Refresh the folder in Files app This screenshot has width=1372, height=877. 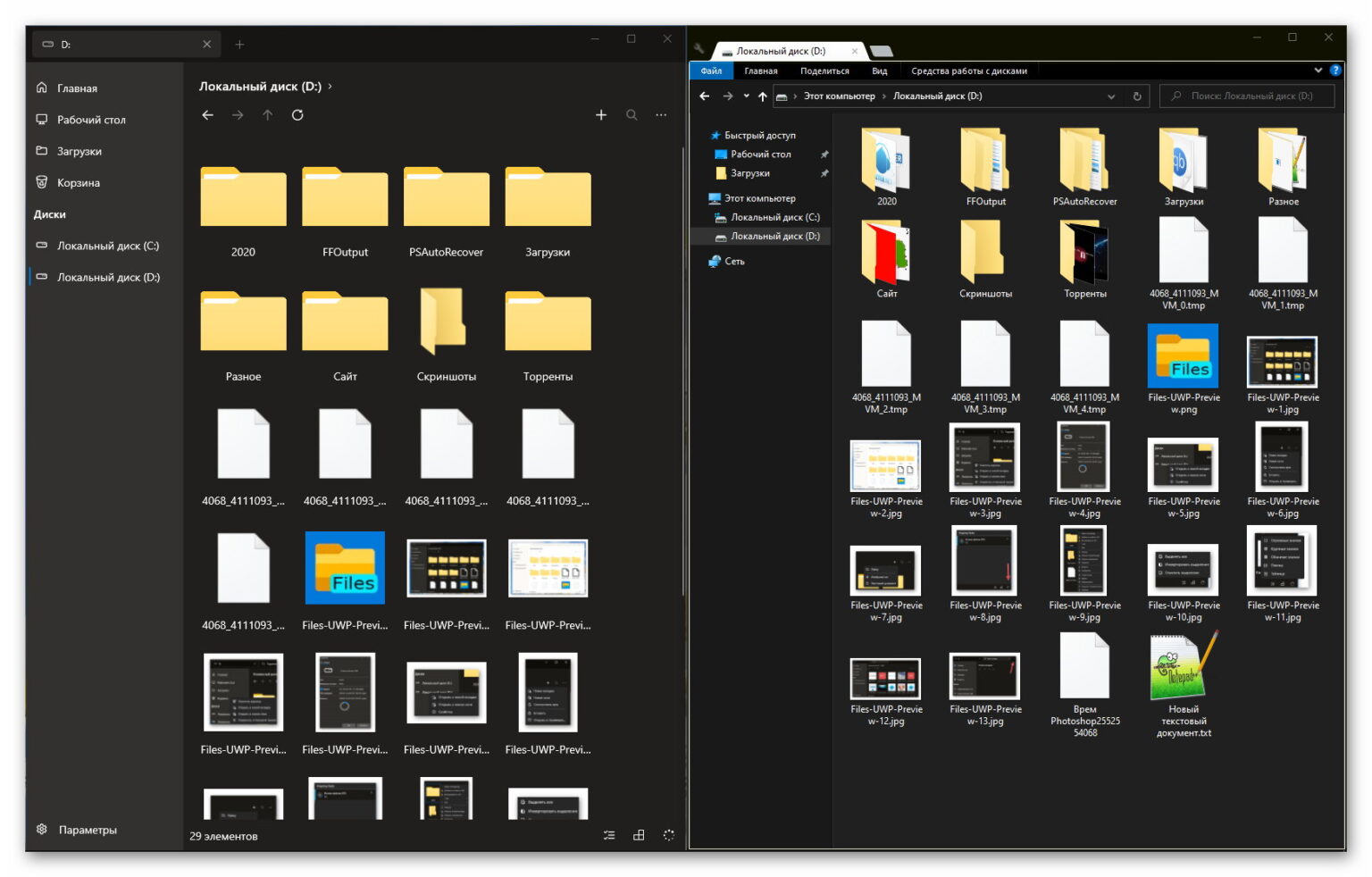(x=297, y=115)
